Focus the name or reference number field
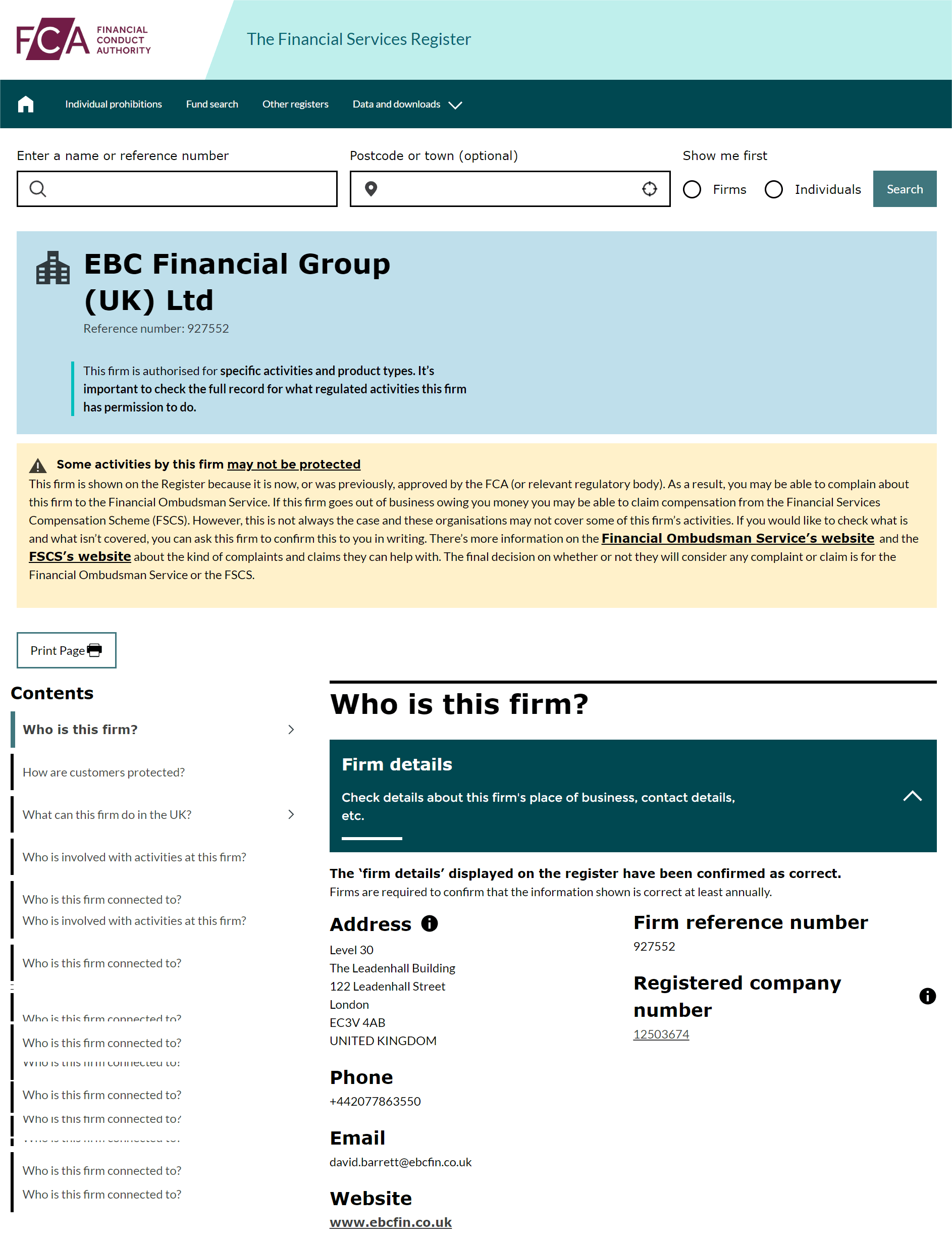 click(177, 189)
